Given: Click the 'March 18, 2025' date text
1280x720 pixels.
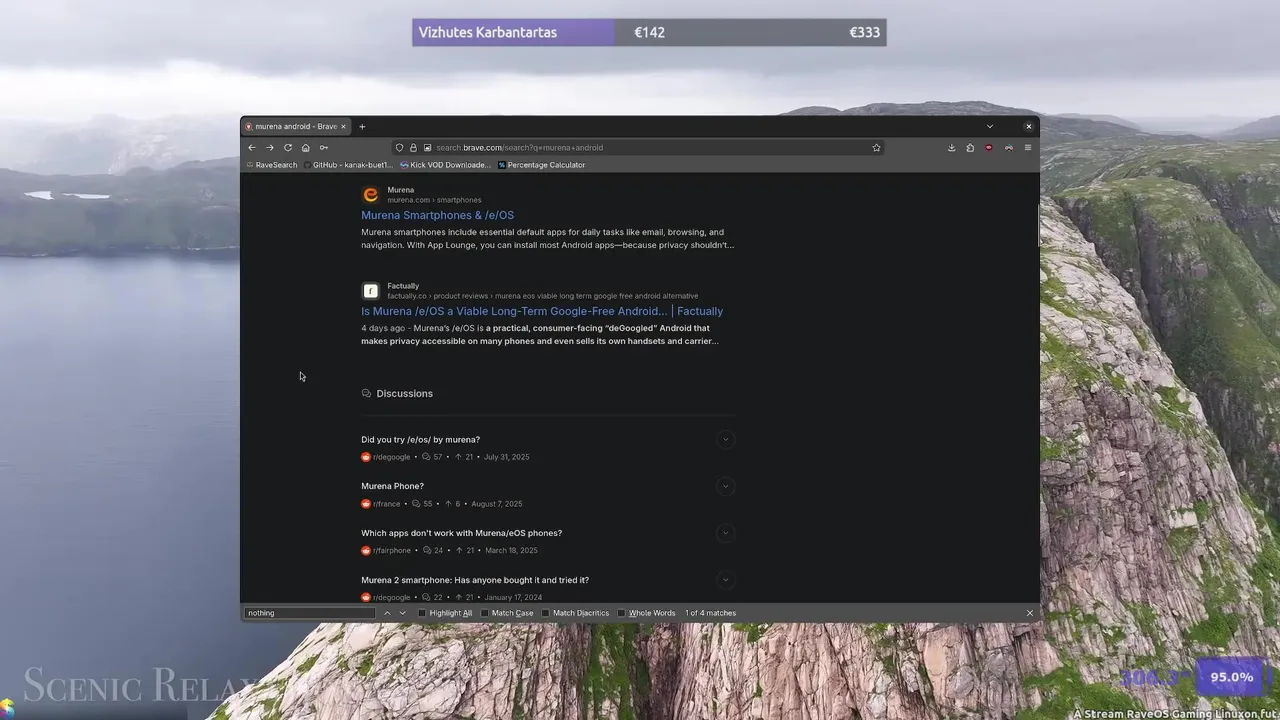Looking at the screenshot, I should point(511,550).
